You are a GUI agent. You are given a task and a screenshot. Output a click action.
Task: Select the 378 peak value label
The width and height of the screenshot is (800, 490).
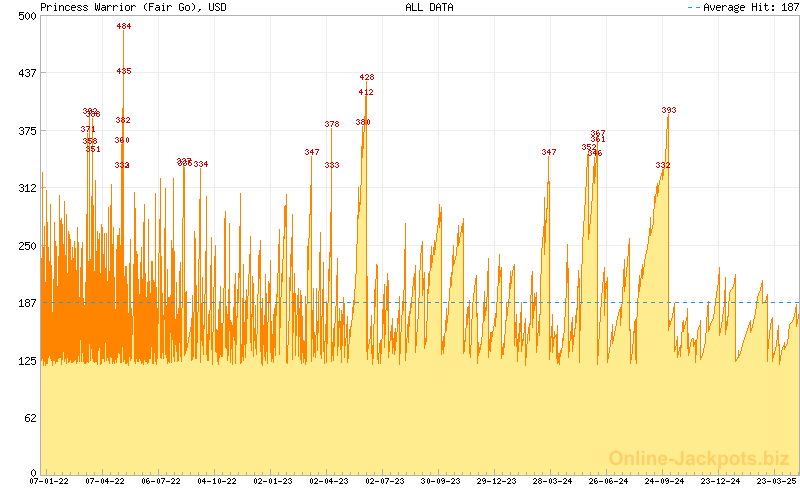coord(332,124)
